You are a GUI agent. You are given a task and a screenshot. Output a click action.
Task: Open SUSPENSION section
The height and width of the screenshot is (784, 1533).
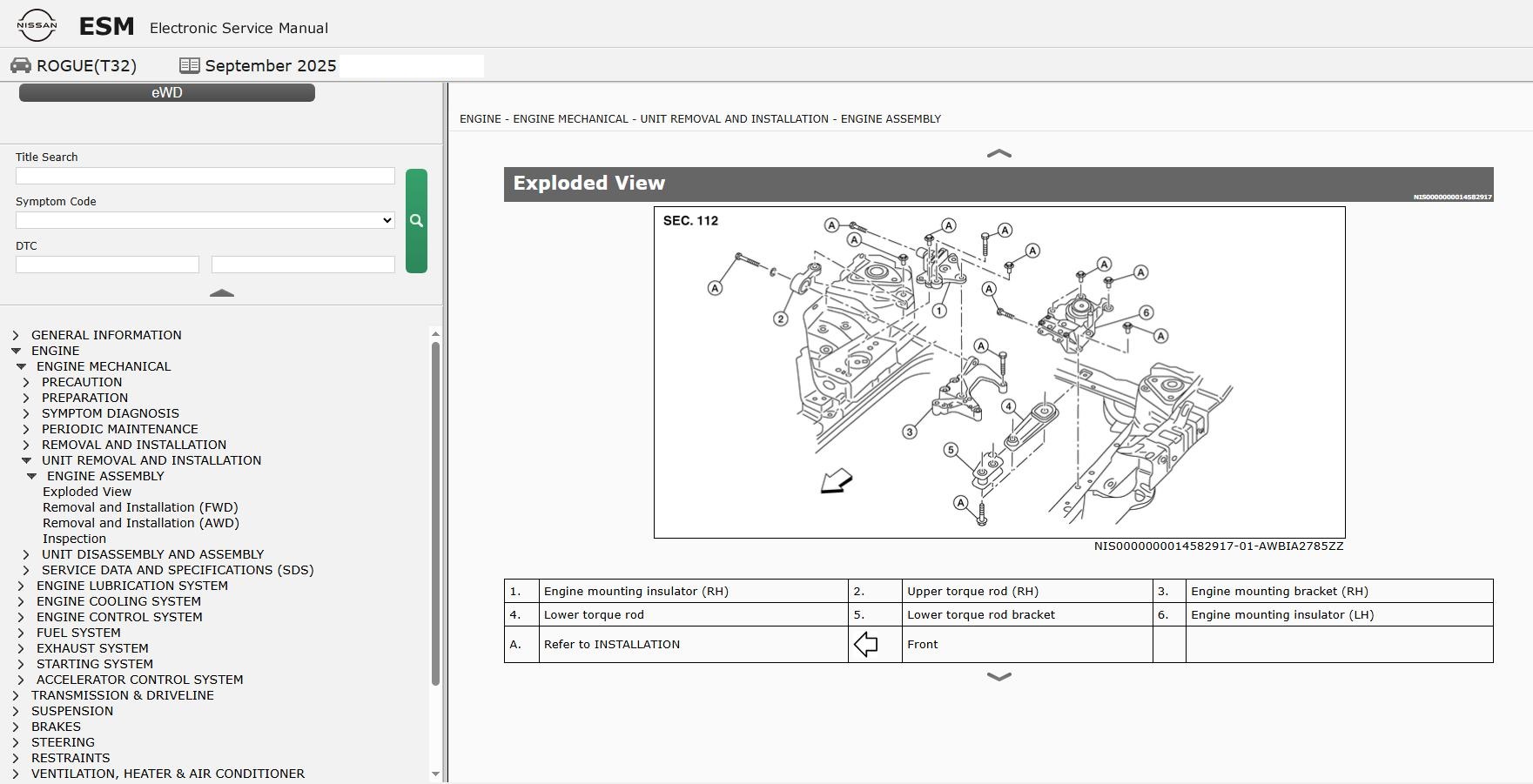[x=72, y=711]
